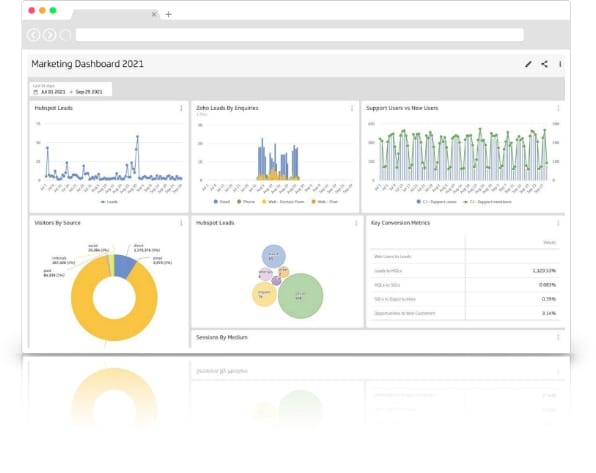Click the email label on the Visitors By Source donut
Screen dimensions: 596x473
coord(162,260)
